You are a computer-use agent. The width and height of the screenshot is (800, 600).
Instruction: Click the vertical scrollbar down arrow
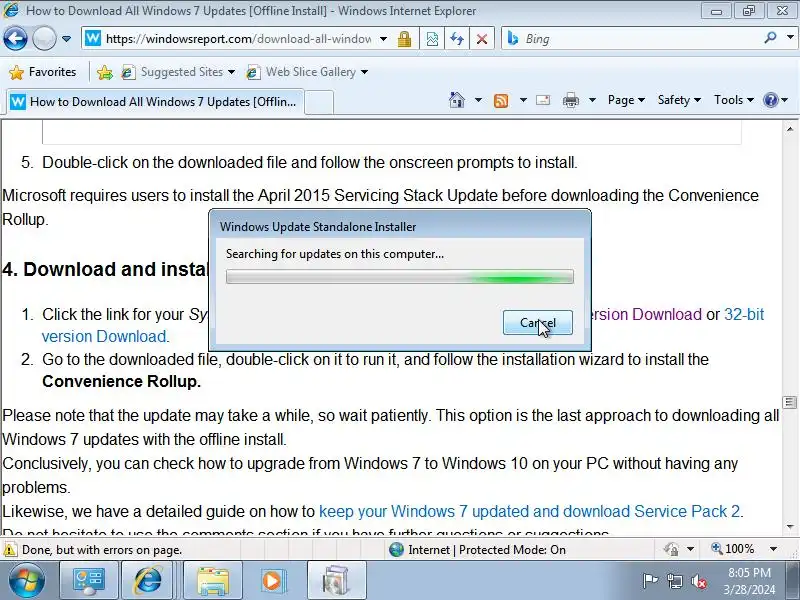coord(790,527)
